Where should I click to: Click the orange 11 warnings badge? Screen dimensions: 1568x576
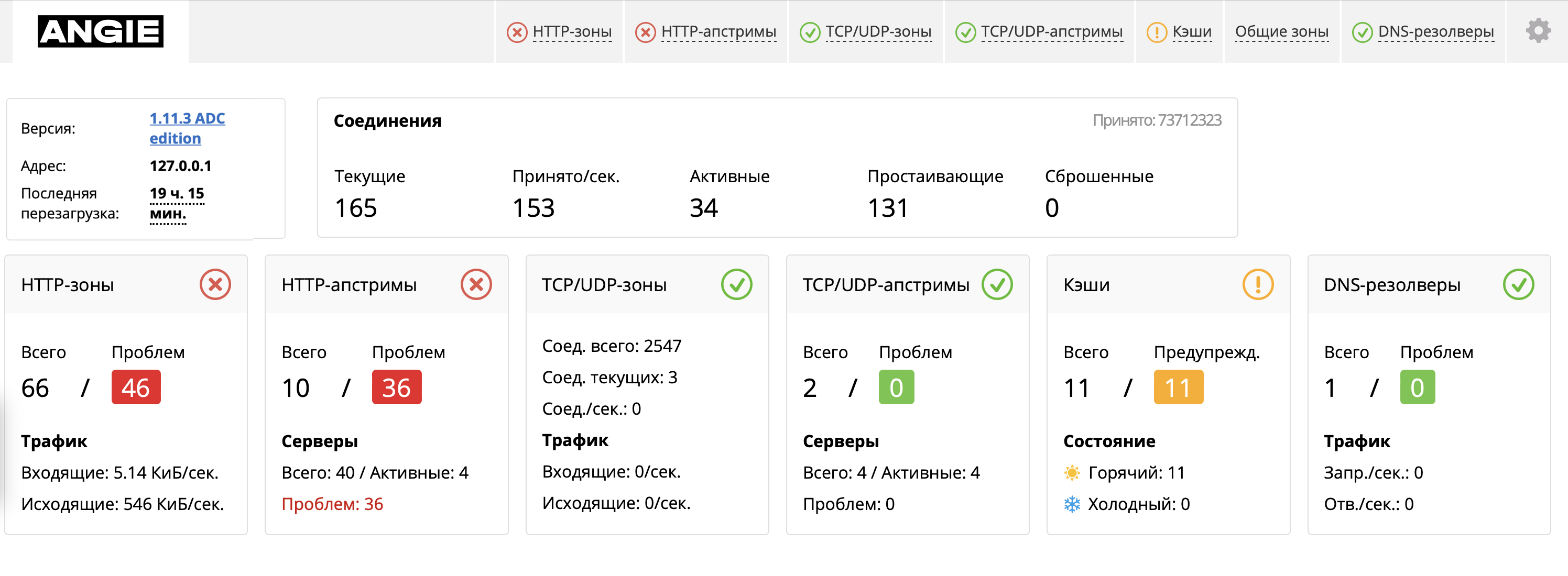(x=1179, y=387)
